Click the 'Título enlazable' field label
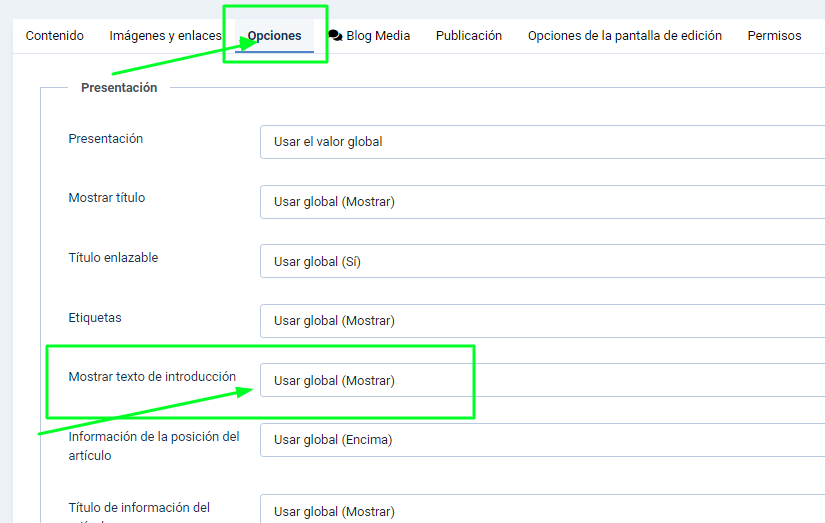This screenshot has width=825, height=523. point(113,258)
